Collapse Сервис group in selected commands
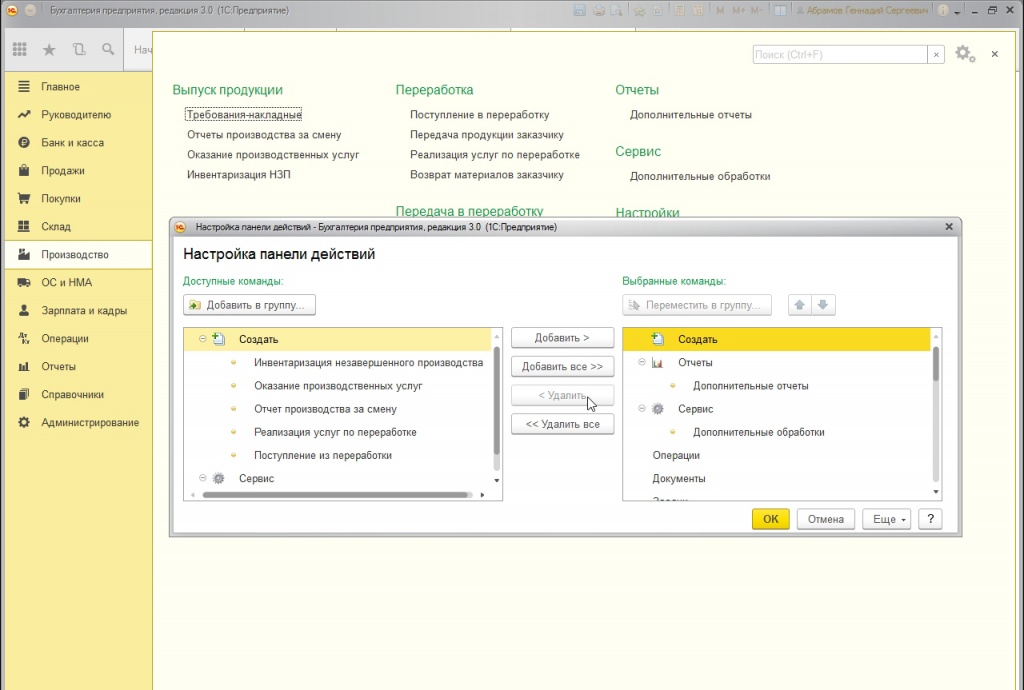The image size is (1024, 690). pyautogui.click(x=641, y=409)
